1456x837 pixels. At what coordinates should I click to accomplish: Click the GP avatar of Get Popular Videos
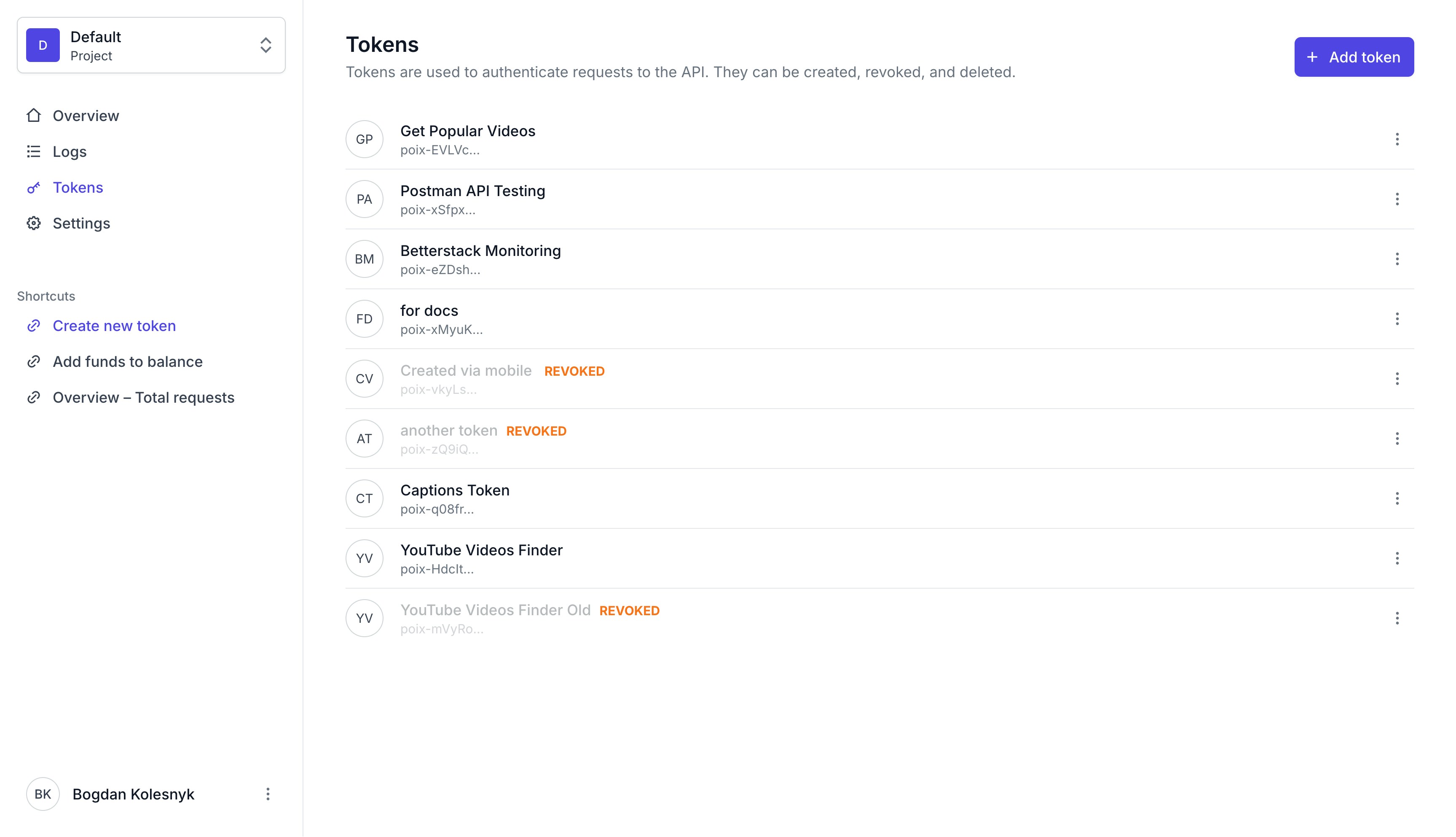click(x=364, y=139)
